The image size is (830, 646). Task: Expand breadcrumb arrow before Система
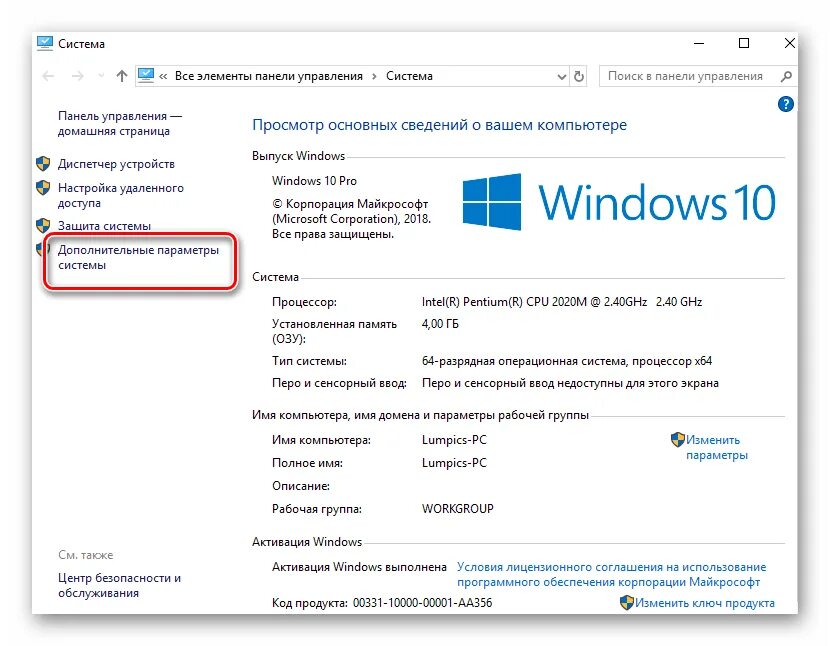point(374,77)
